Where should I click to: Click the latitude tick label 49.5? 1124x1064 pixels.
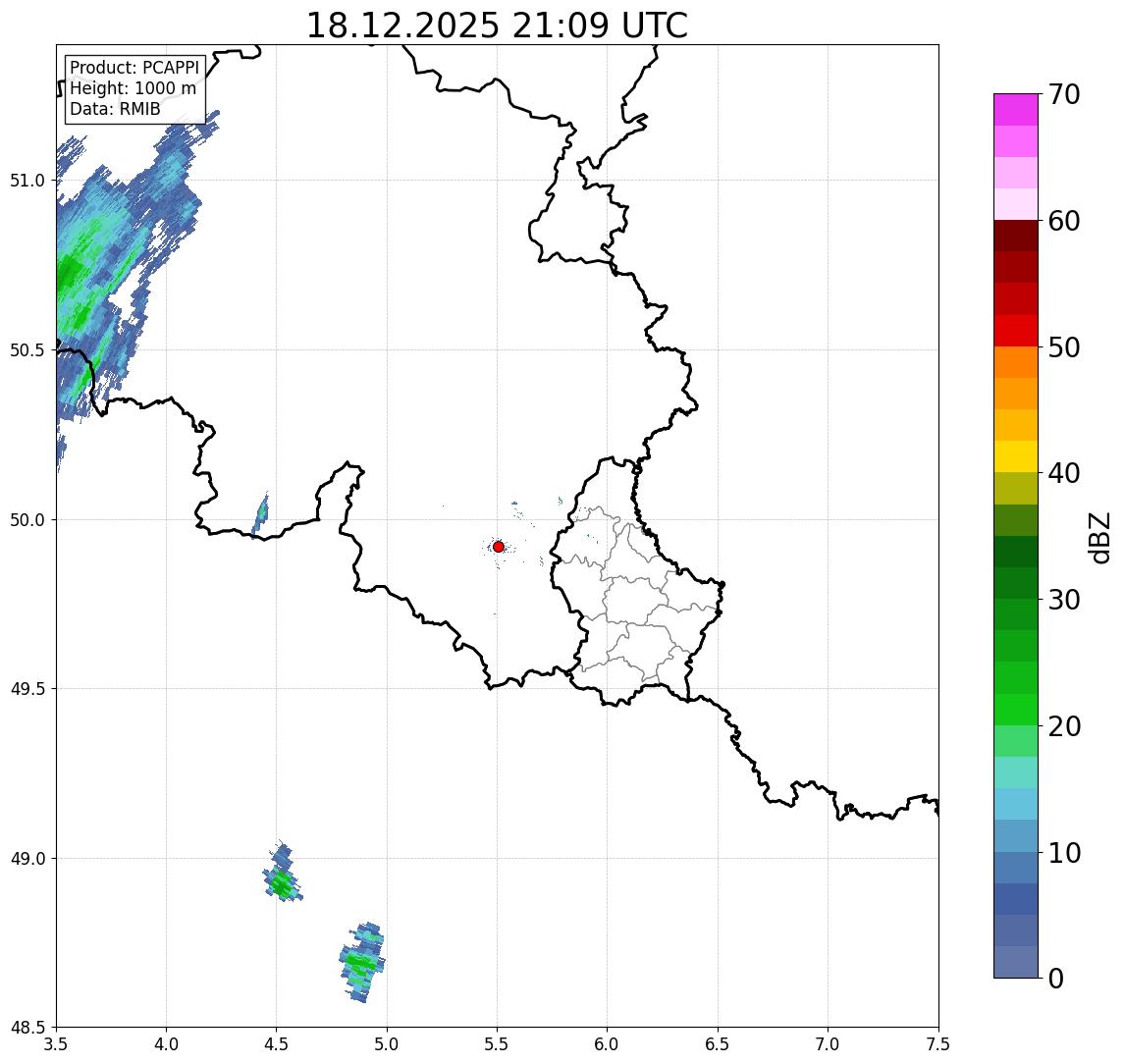[x=27, y=689]
